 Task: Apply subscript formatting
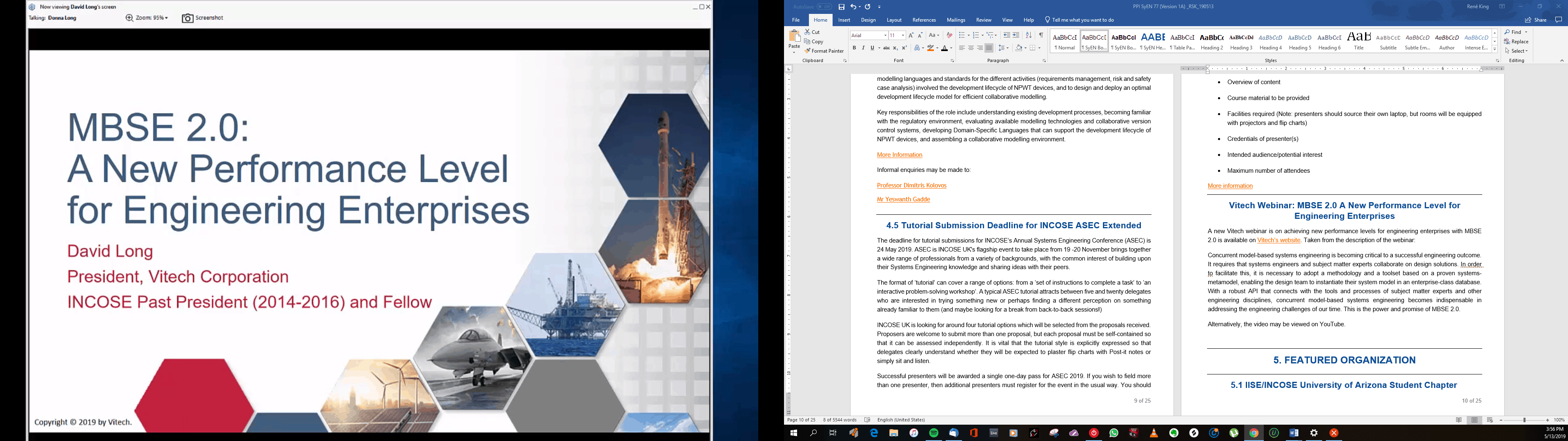[x=895, y=48]
